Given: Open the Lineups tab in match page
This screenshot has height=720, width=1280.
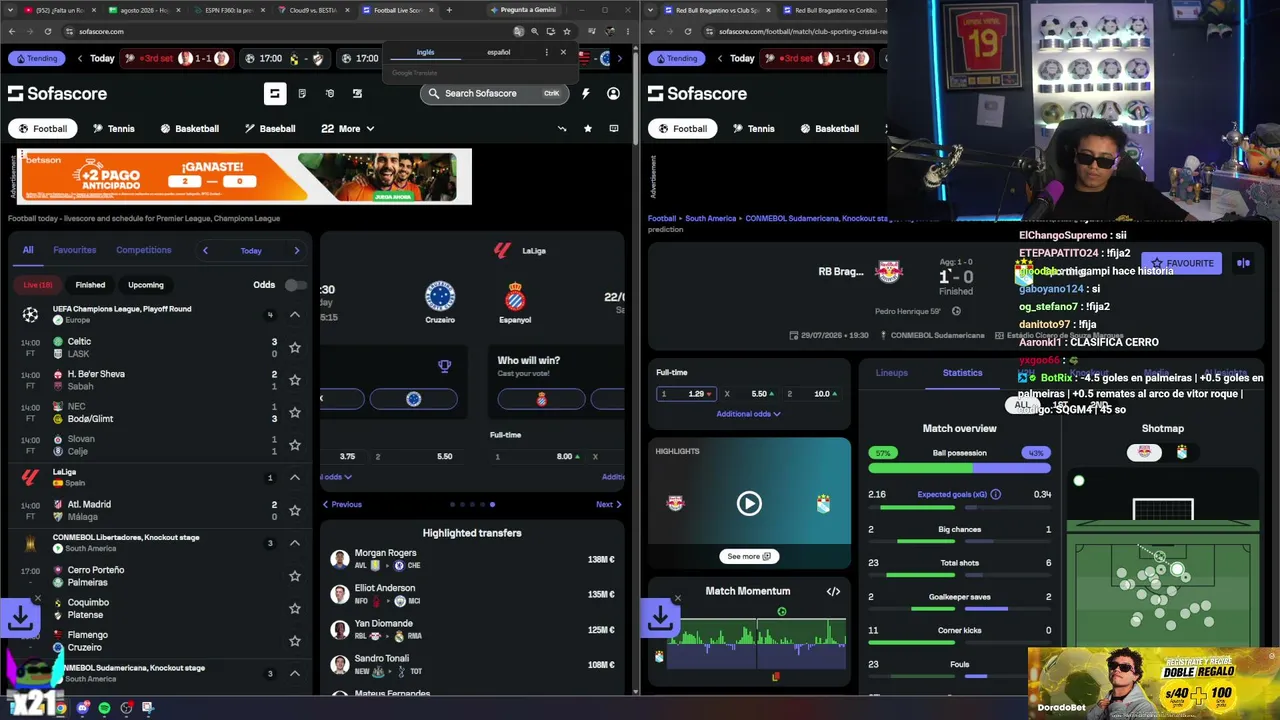Looking at the screenshot, I should (x=892, y=373).
